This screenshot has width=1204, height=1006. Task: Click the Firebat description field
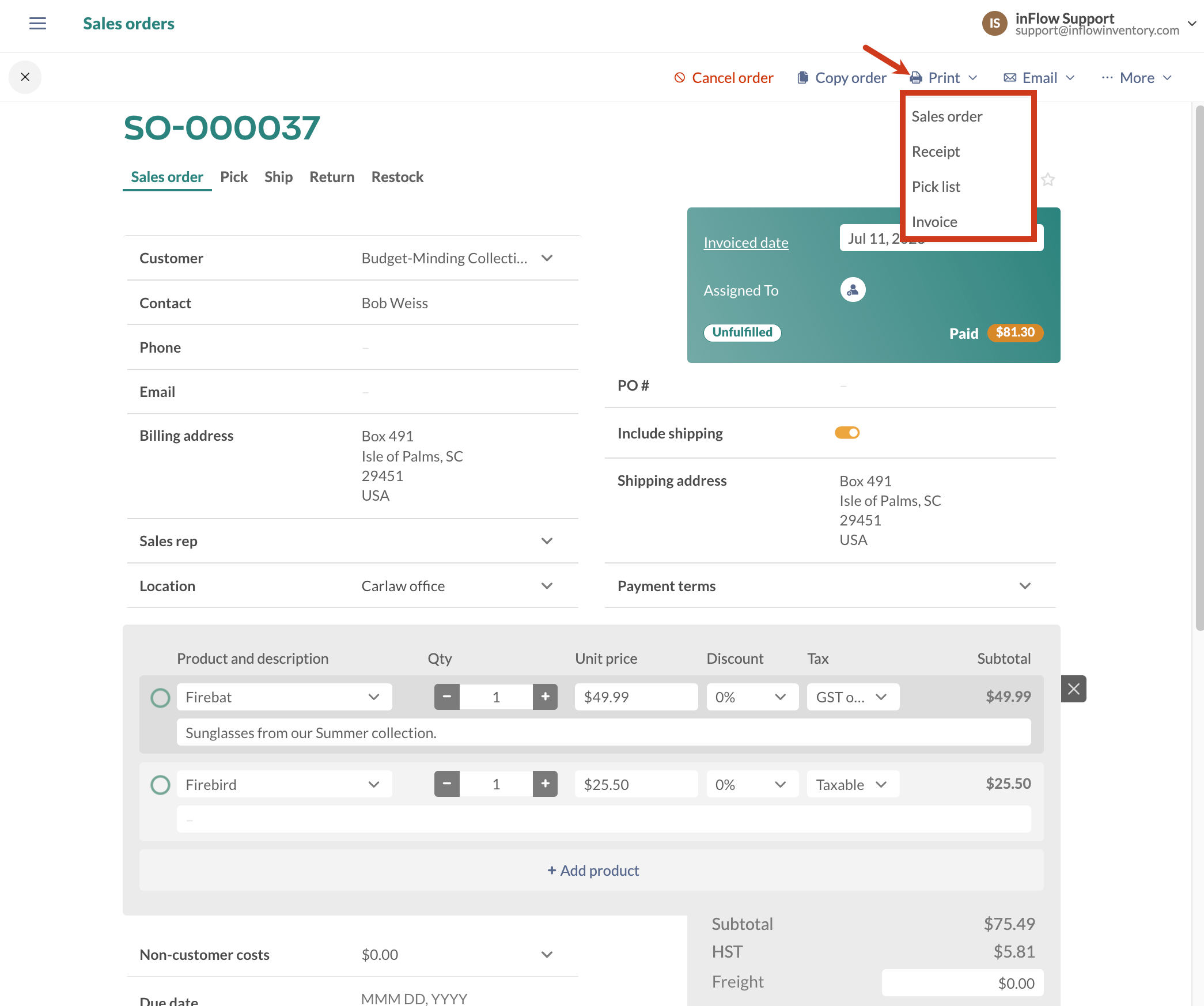click(x=604, y=732)
